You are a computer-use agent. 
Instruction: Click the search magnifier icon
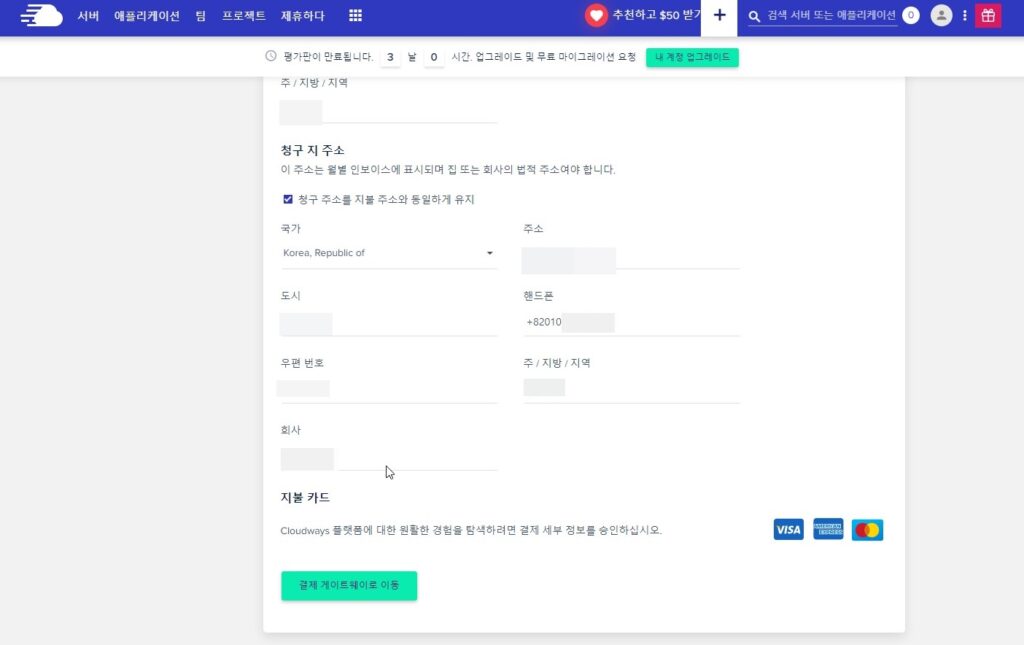point(754,16)
